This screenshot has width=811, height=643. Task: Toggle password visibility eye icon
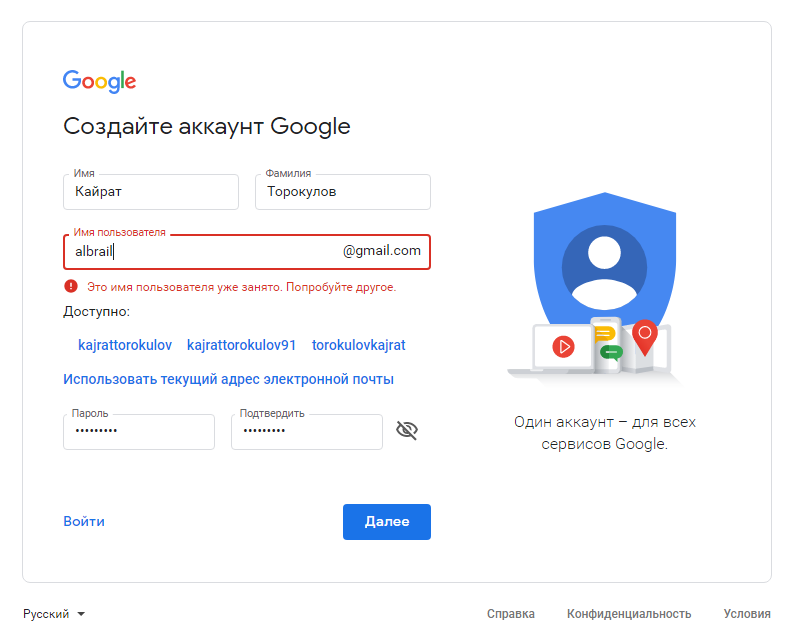[x=407, y=431]
